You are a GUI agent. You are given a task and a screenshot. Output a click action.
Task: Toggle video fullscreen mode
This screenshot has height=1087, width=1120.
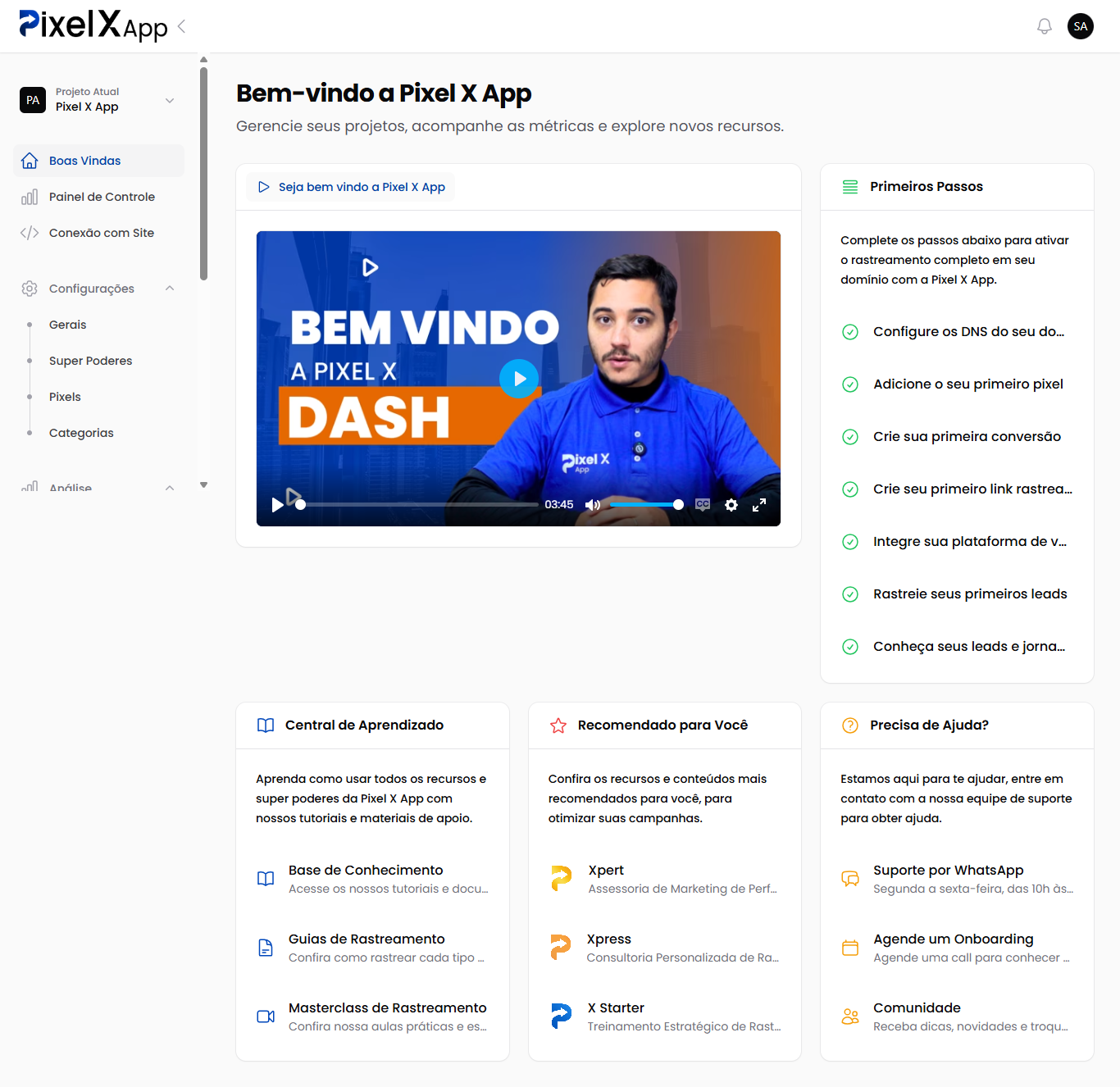[759, 505]
